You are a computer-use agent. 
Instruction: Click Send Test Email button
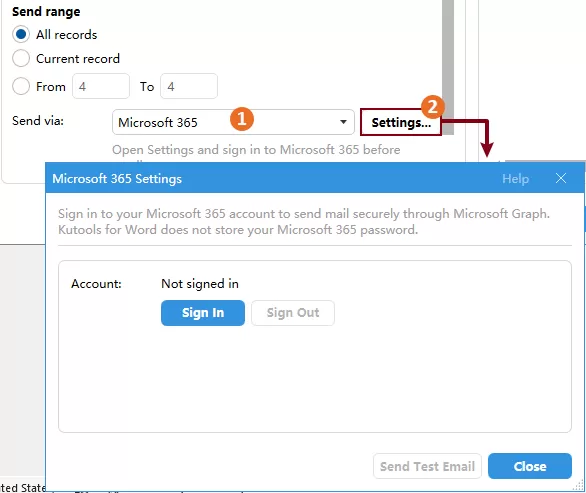(427, 466)
